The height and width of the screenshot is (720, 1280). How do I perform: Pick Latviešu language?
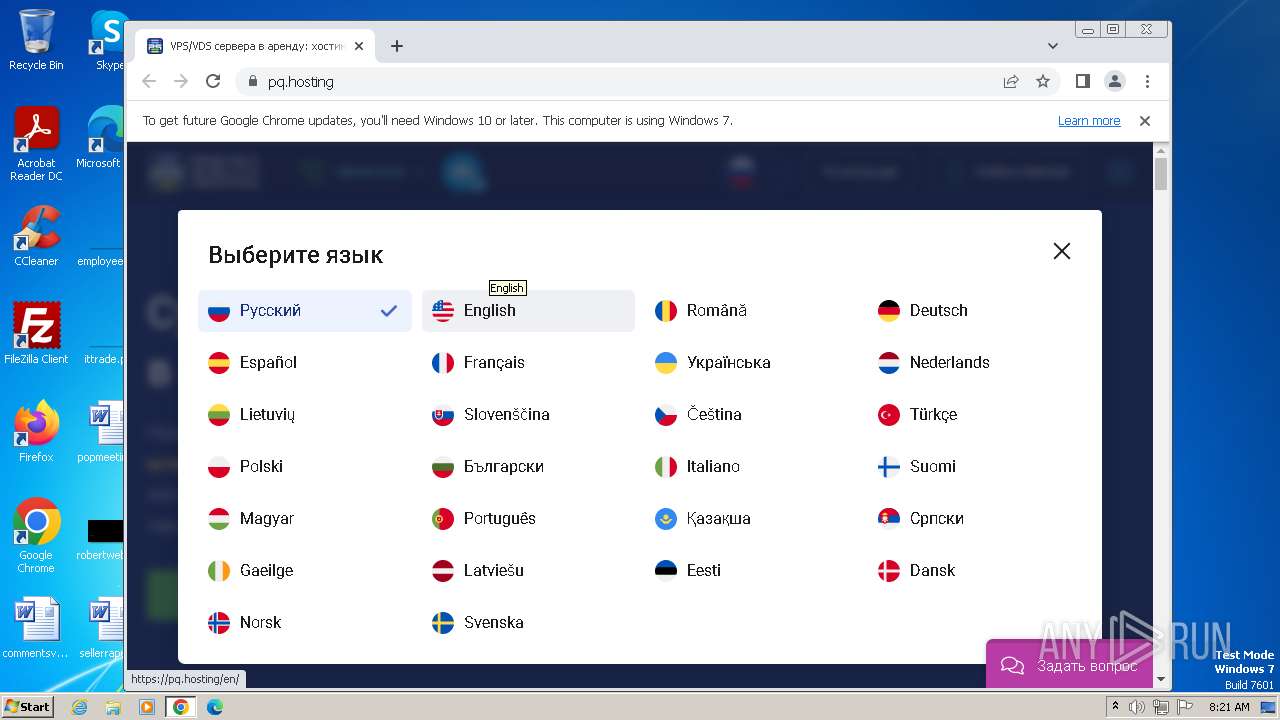(528, 571)
